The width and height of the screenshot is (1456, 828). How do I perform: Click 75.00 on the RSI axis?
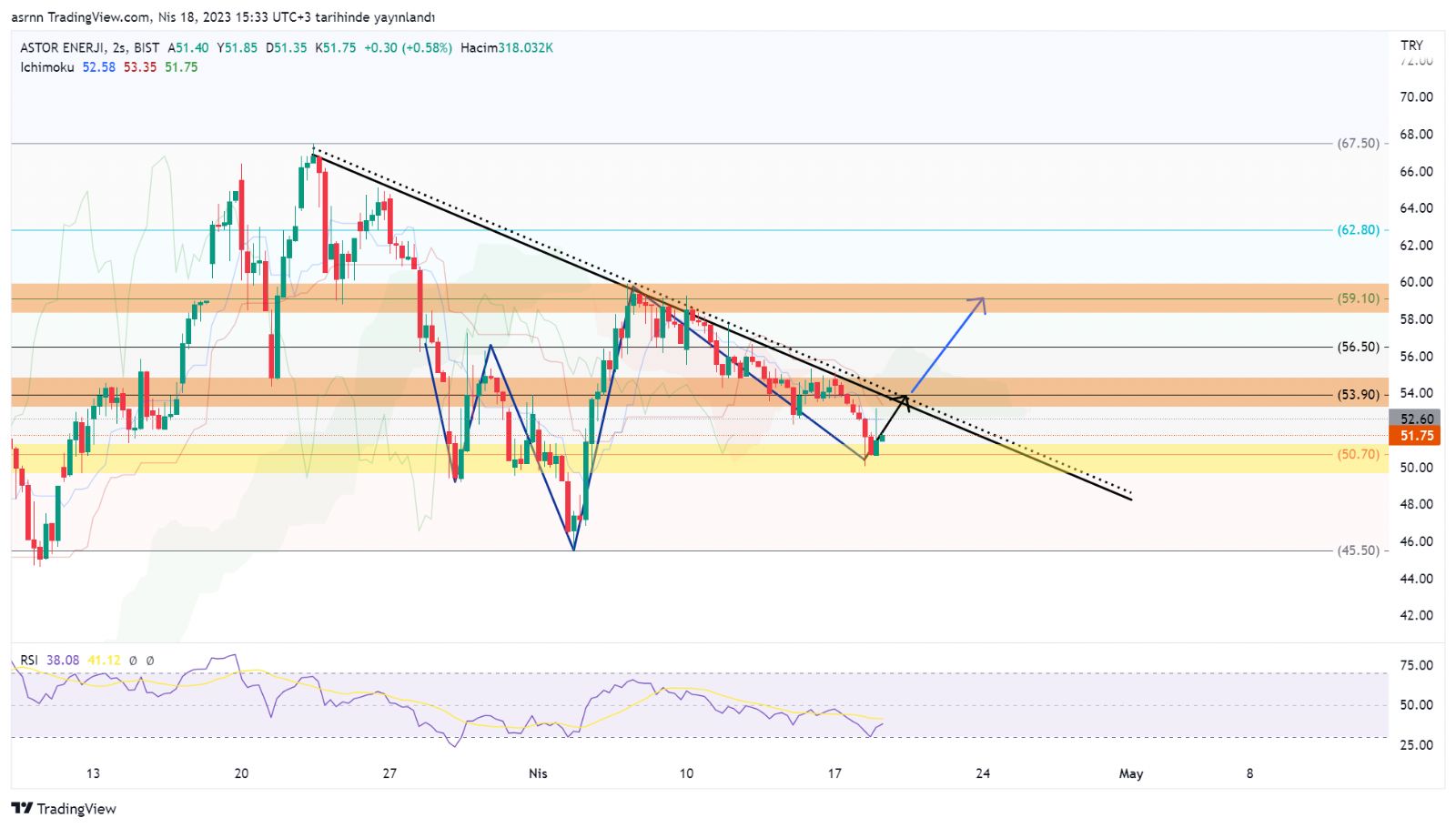click(1417, 665)
